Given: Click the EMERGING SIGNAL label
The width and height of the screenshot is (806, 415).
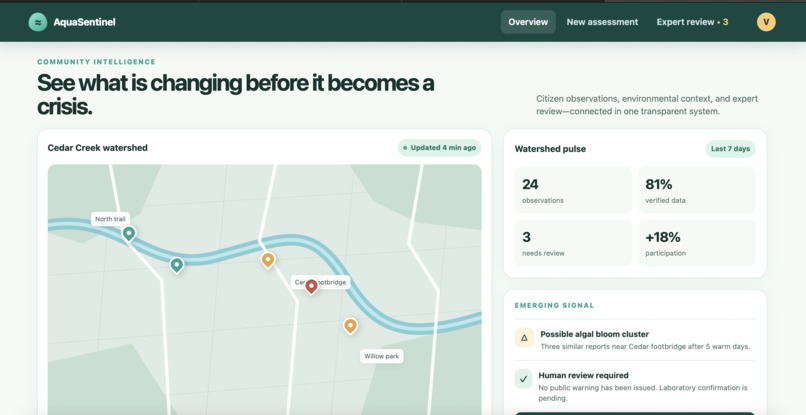Looking at the screenshot, I should point(554,305).
